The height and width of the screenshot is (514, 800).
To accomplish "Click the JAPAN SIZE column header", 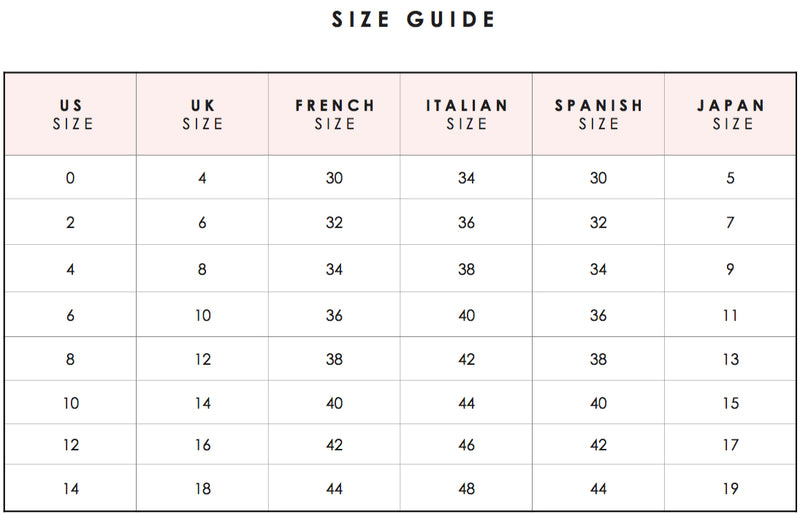I will [x=731, y=114].
